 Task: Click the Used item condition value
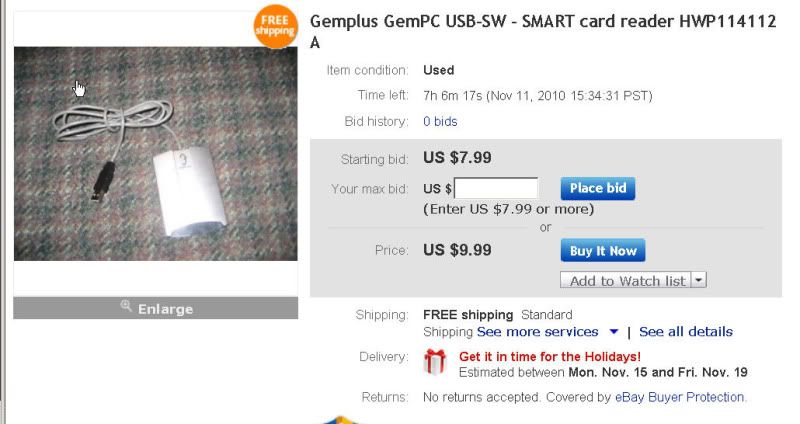(x=439, y=70)
